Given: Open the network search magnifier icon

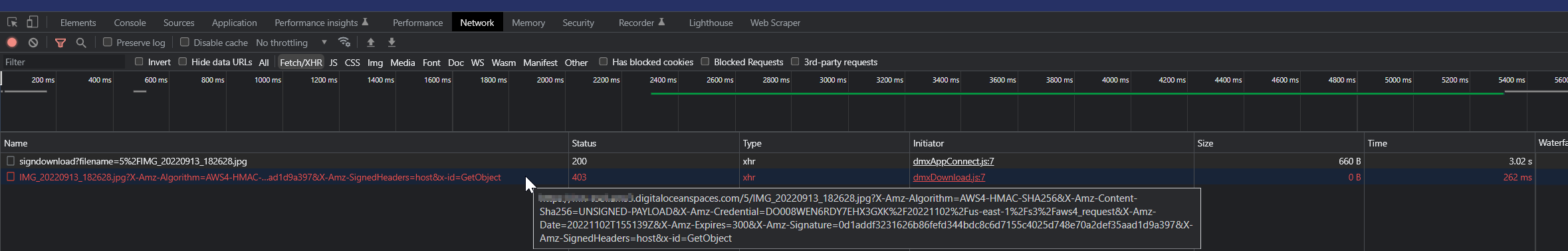Looking at the screenshot, I should [x=81, y=43].
